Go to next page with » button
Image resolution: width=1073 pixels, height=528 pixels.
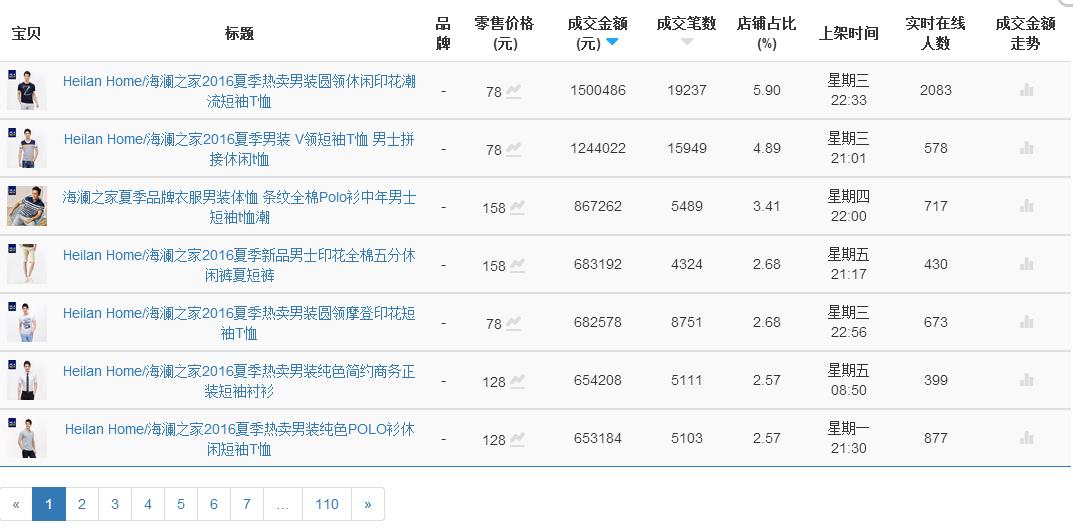point(368,504)
